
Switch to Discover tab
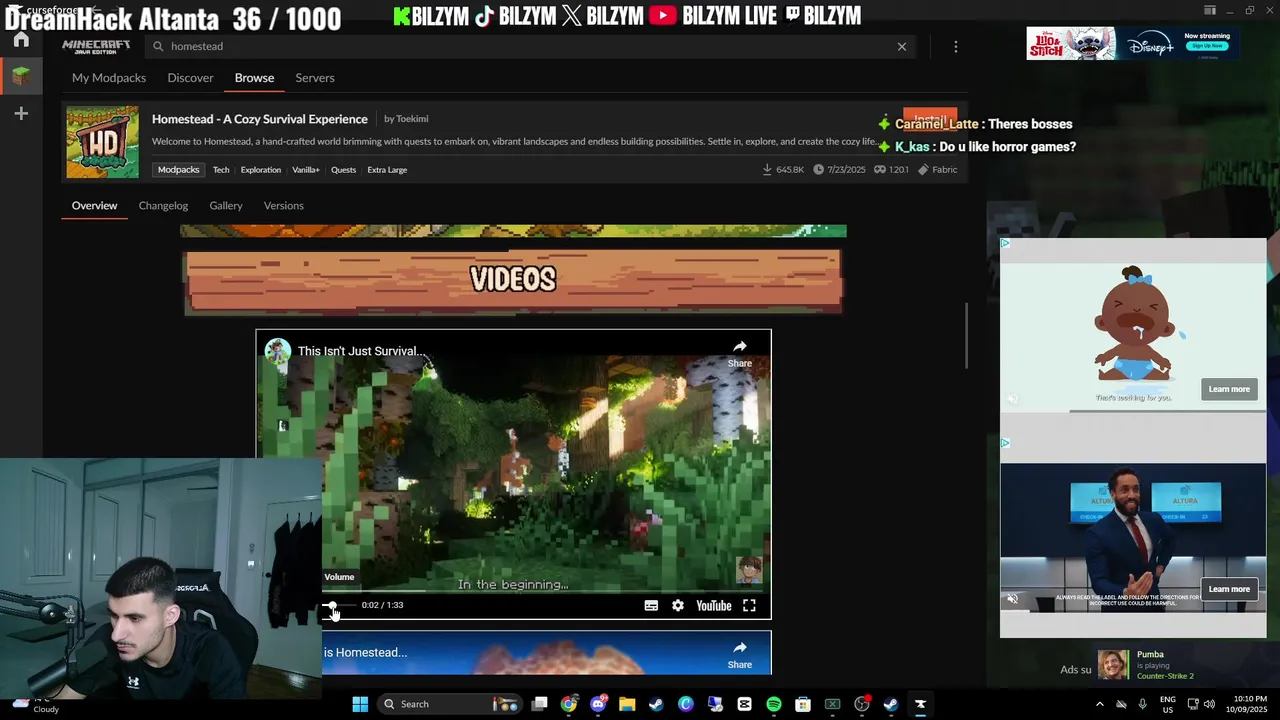[x=190, y=78]
